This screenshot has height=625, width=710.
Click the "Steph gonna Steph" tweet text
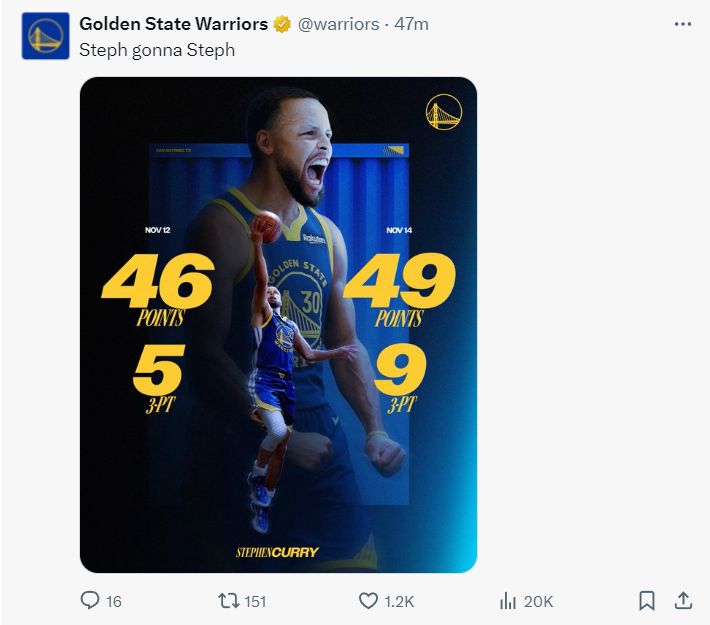coord(157,49)
